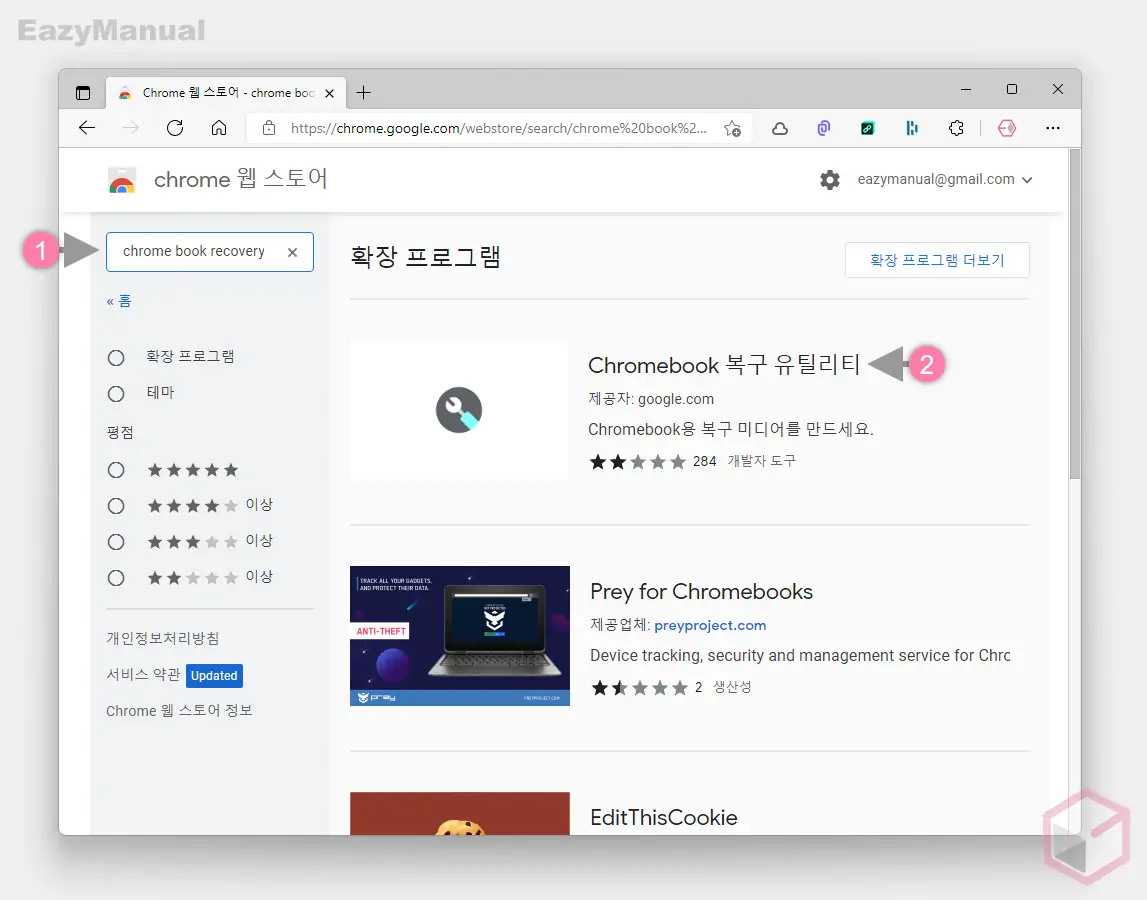
Task: Click the Chromebook recovery wrench thumbnail
Action: (459, 410)
